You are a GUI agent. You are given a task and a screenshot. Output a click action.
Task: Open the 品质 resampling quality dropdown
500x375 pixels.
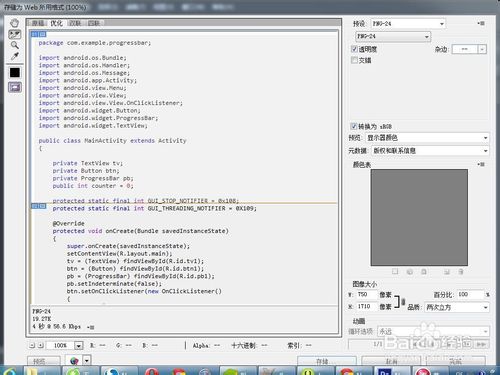click(x=457, y=307)
